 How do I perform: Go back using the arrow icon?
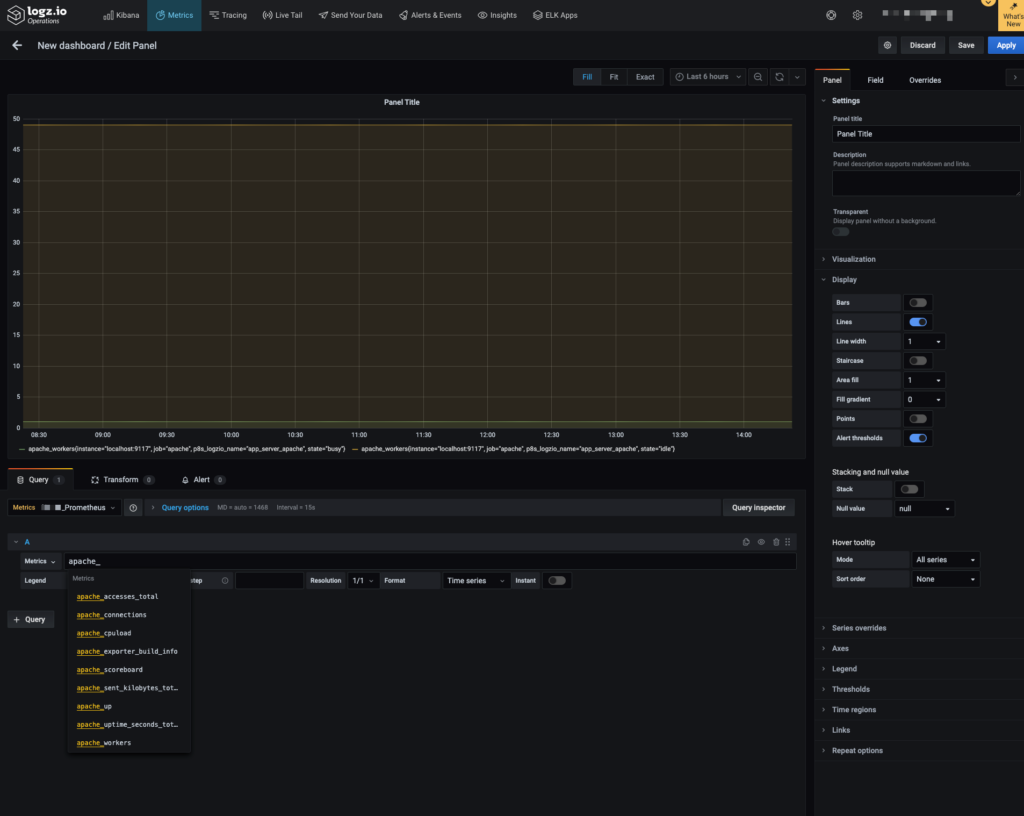pyautogui.click(x=17, y=45)
